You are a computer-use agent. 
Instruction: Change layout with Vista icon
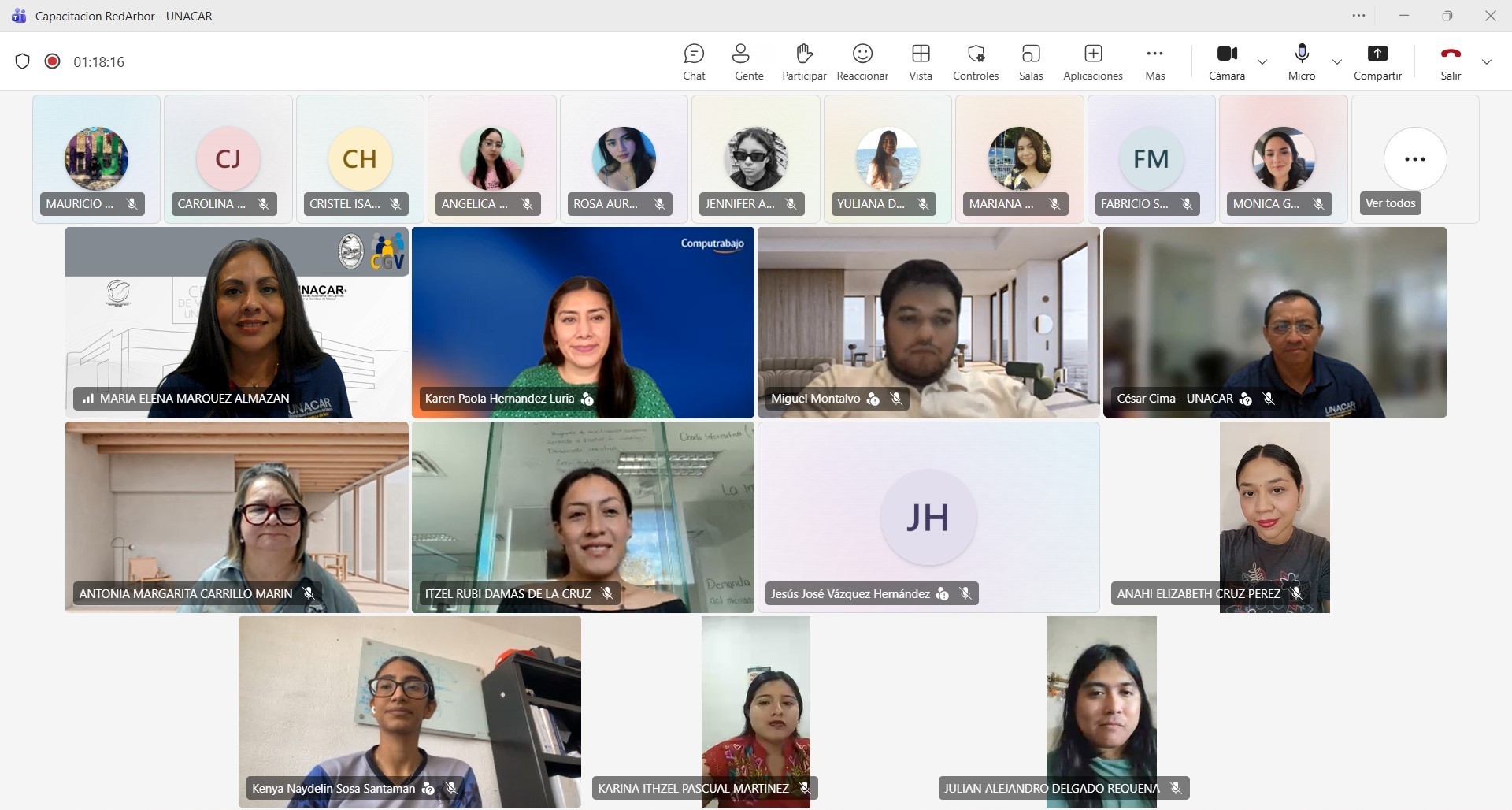pos(920,61)
